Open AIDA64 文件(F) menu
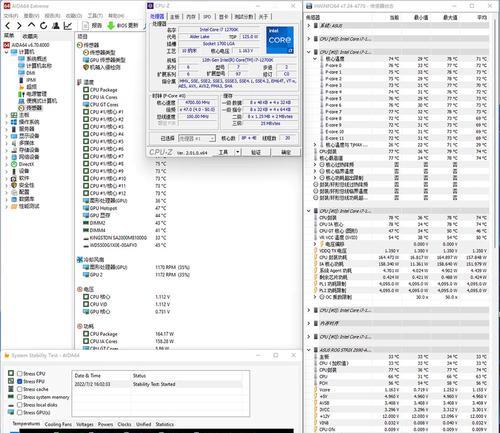500x433 pixels. [11, 16]
